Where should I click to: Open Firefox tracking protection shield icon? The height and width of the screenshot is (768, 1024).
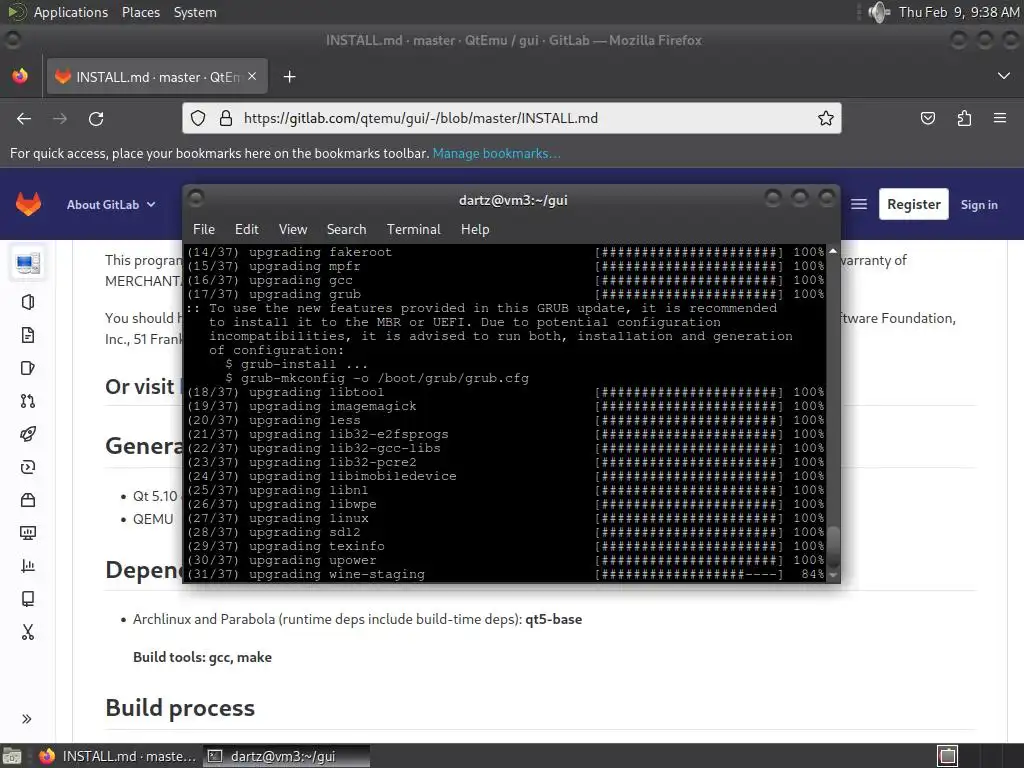[x=198, y=118]
